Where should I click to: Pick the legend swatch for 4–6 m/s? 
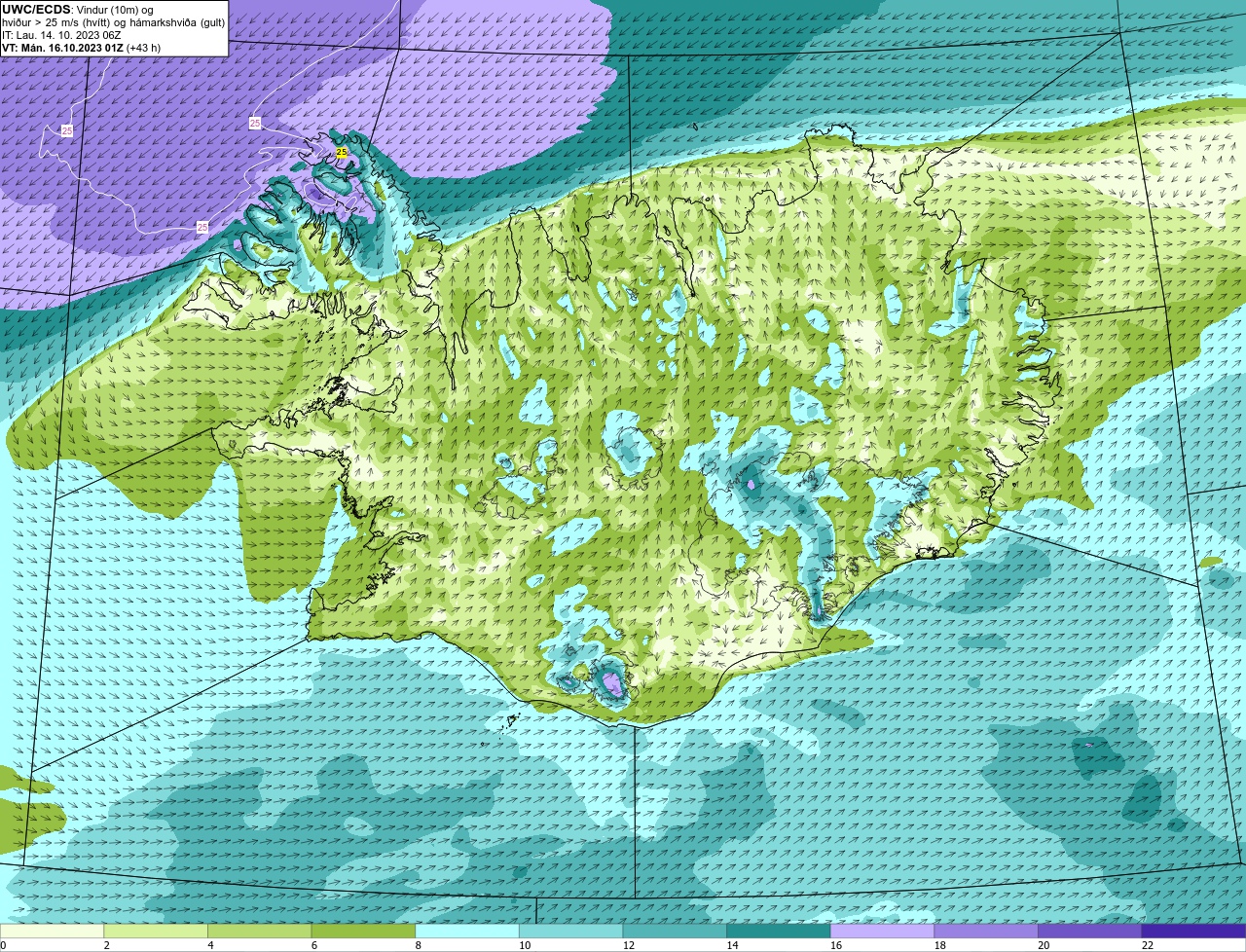[259, 931]
